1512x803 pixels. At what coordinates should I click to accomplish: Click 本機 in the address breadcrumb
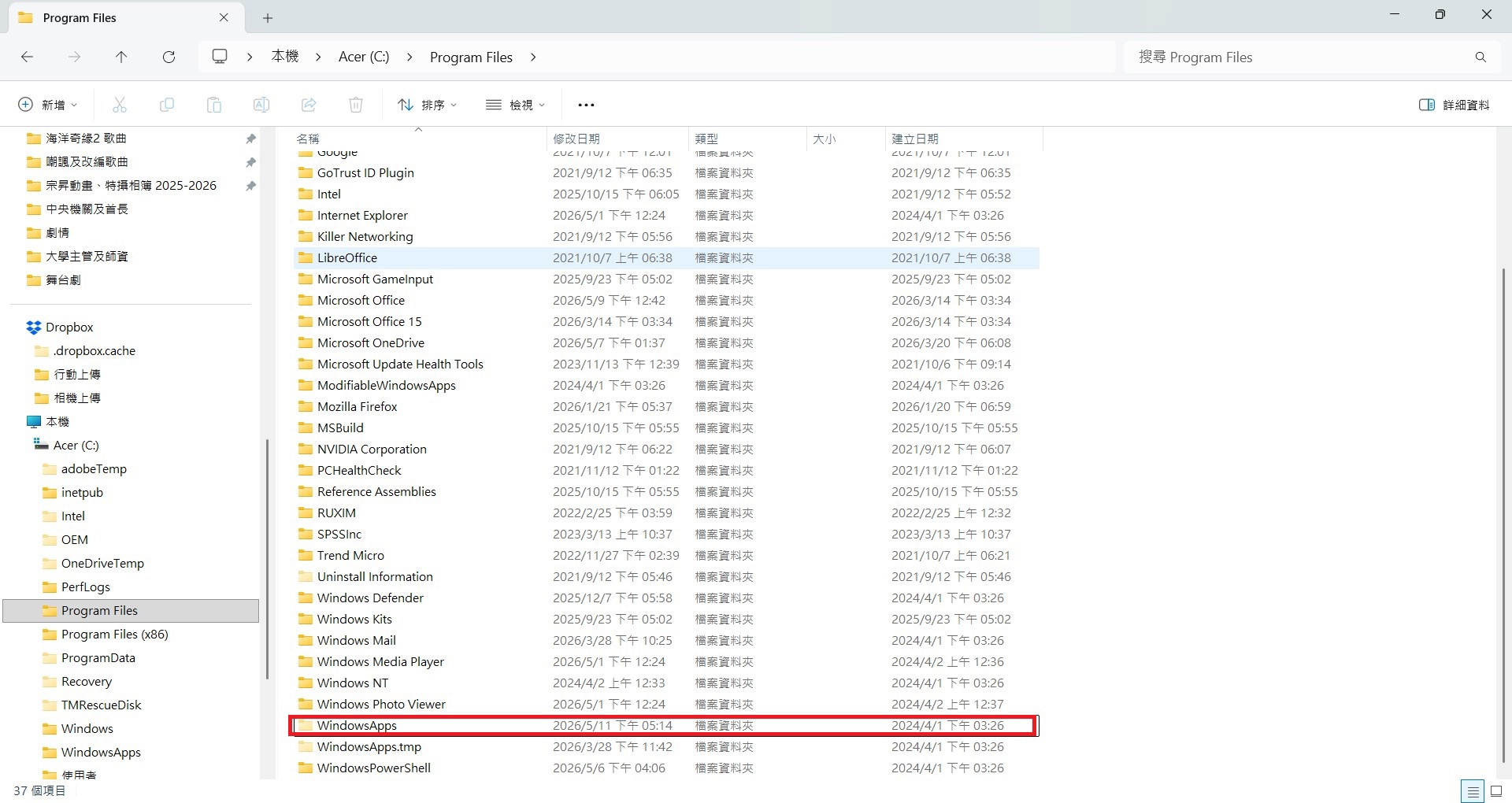(x=285, y=57)
